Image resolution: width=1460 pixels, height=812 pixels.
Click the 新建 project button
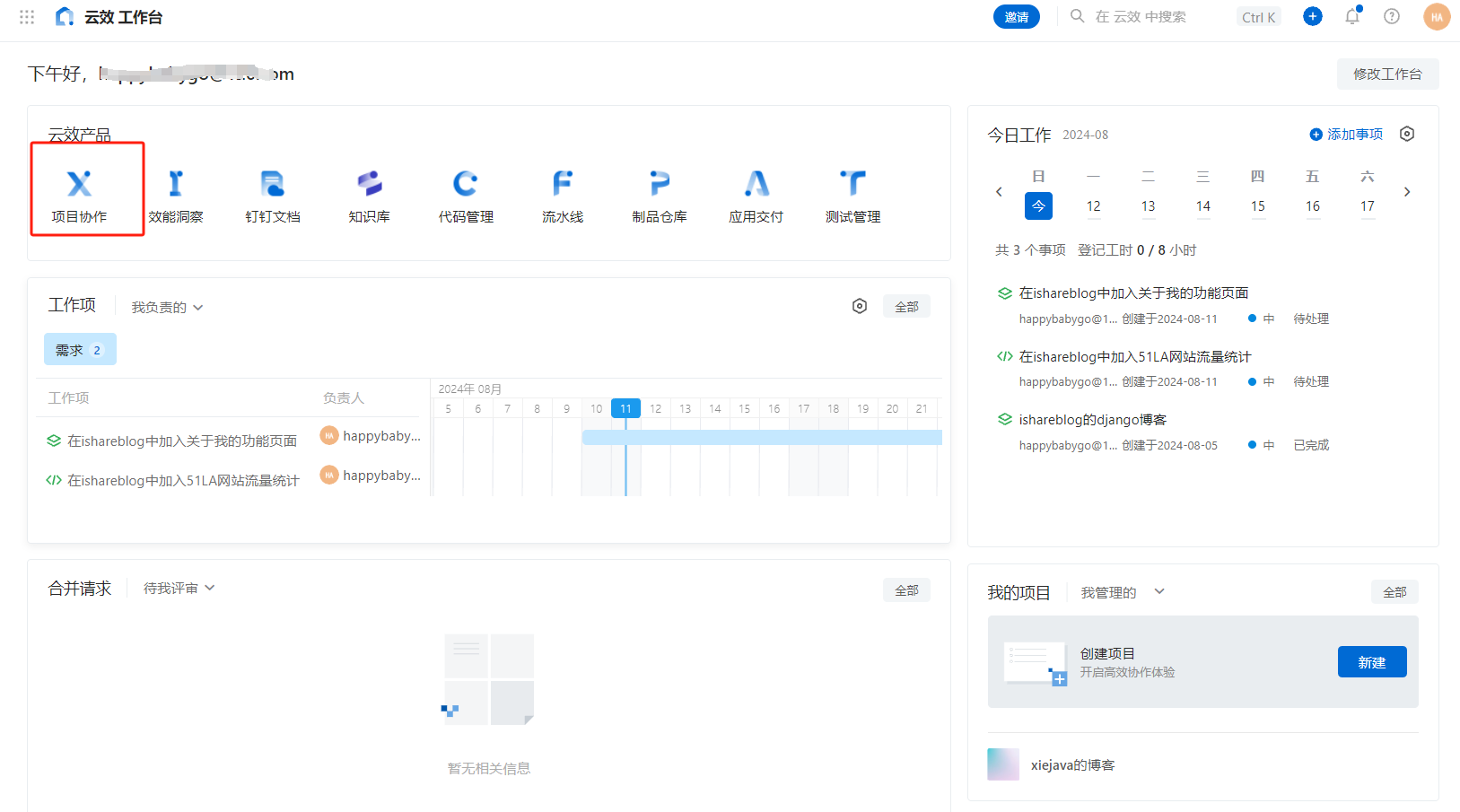click(1371, 662)
